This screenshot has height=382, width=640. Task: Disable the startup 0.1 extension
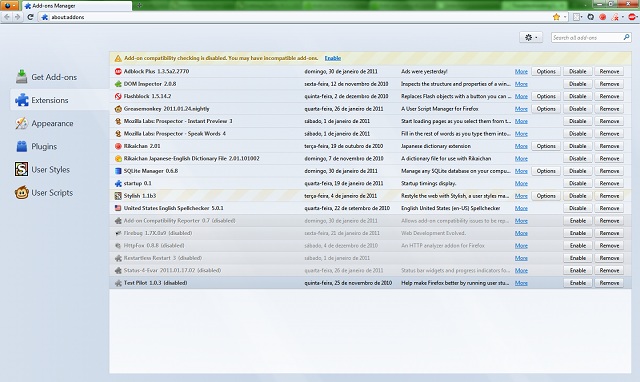578,184
